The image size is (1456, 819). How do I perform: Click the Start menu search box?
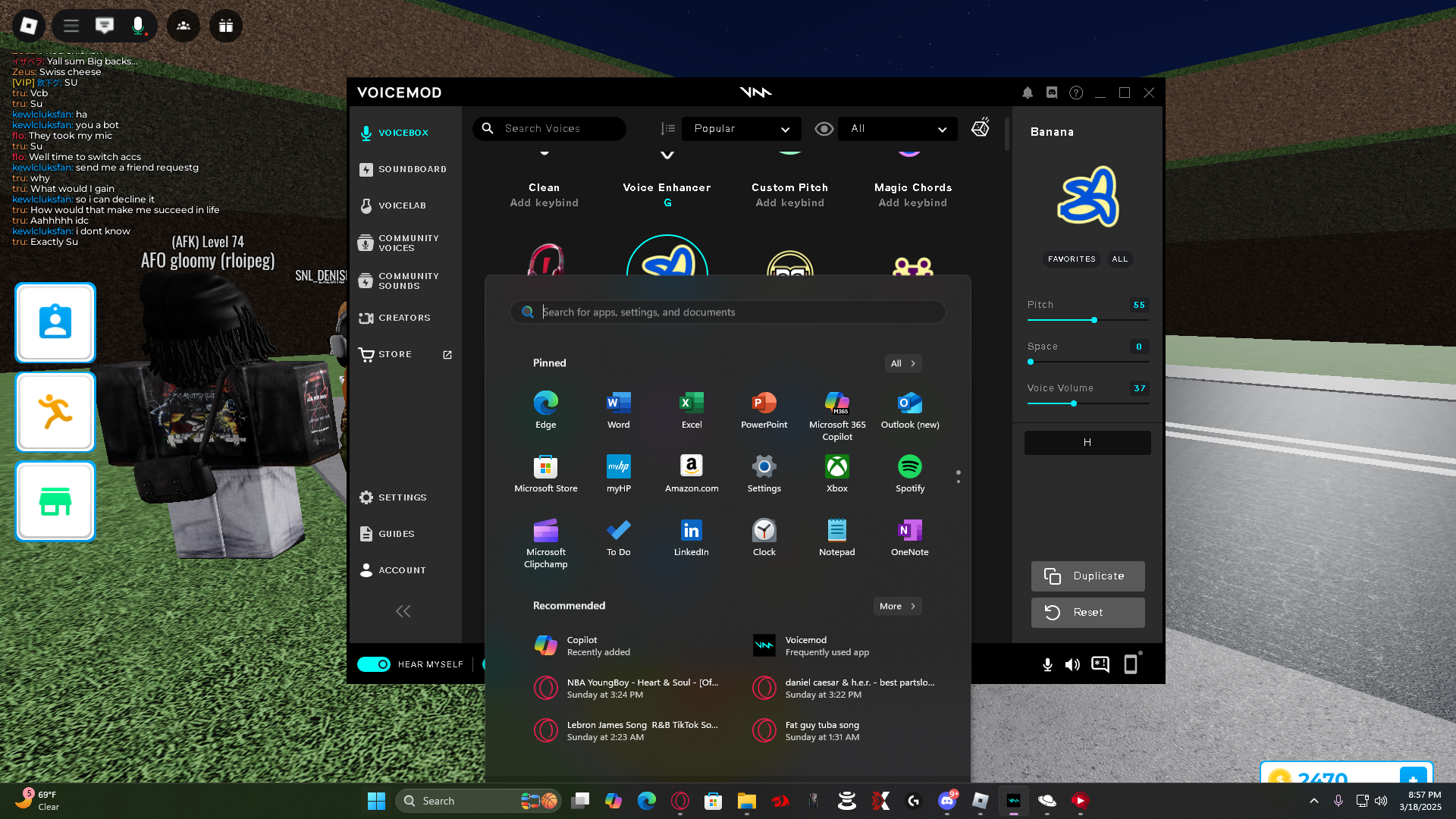coord(728,312)
